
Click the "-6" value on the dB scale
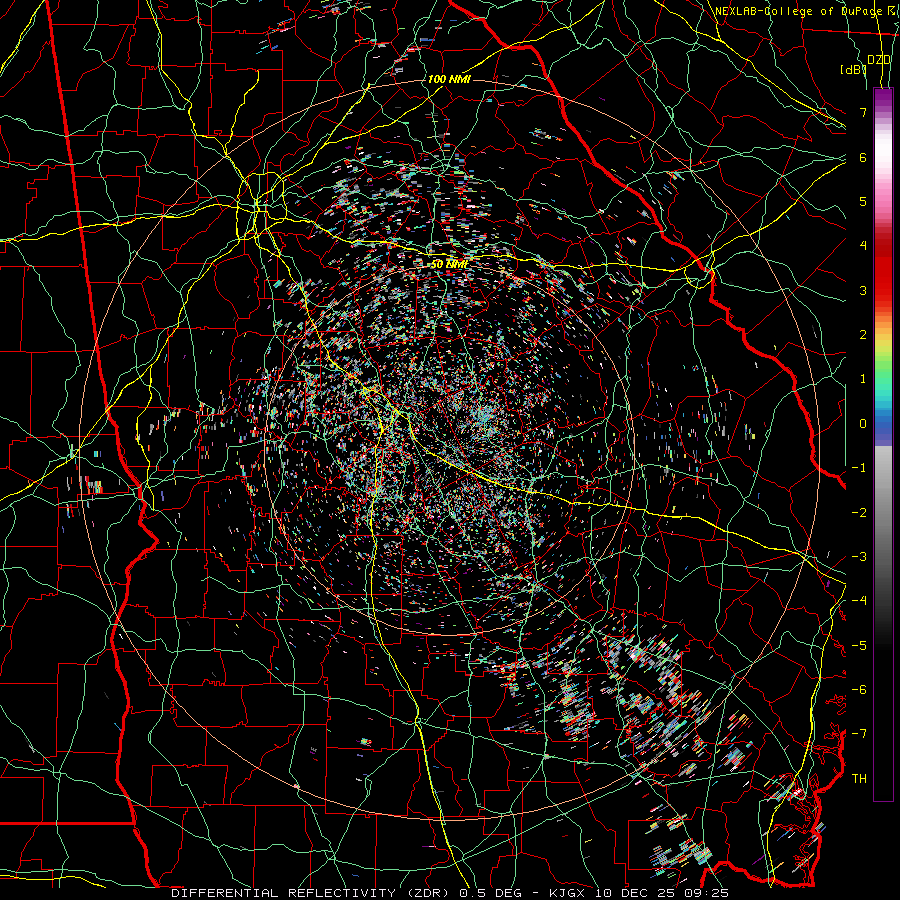point(859,690)
